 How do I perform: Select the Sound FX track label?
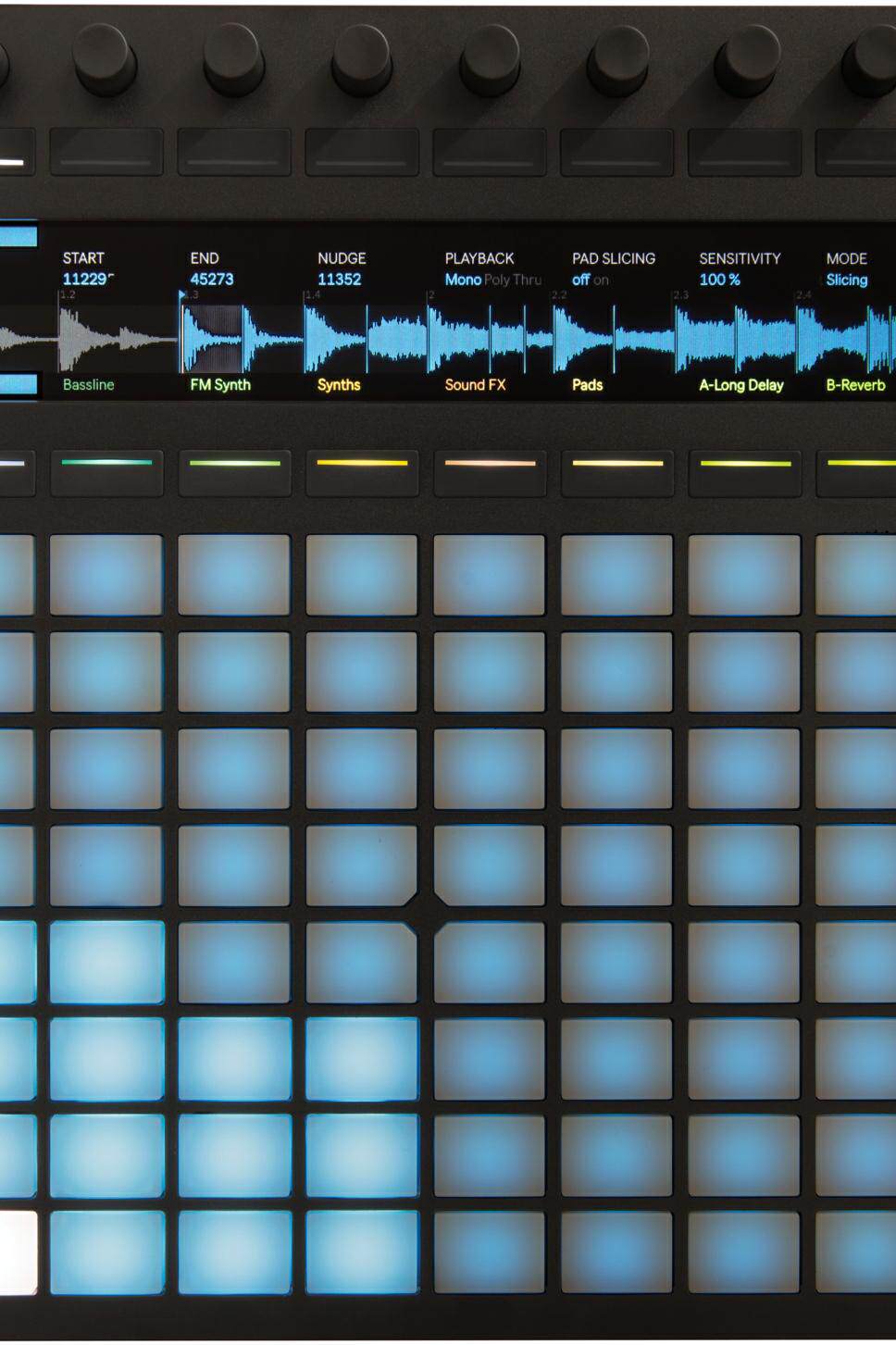[x=475, y=384]
